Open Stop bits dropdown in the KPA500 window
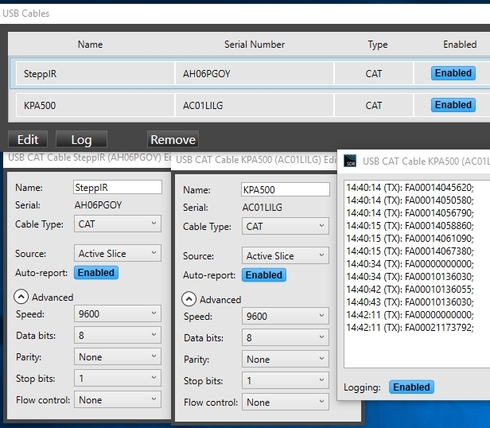The image size is (490, 428). pos(285,380)
